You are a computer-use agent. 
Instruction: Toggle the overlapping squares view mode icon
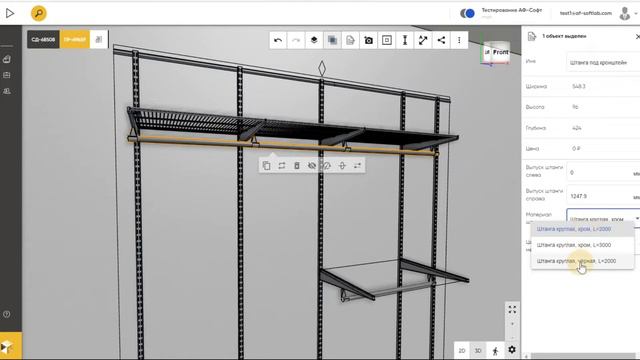point(332,40)
